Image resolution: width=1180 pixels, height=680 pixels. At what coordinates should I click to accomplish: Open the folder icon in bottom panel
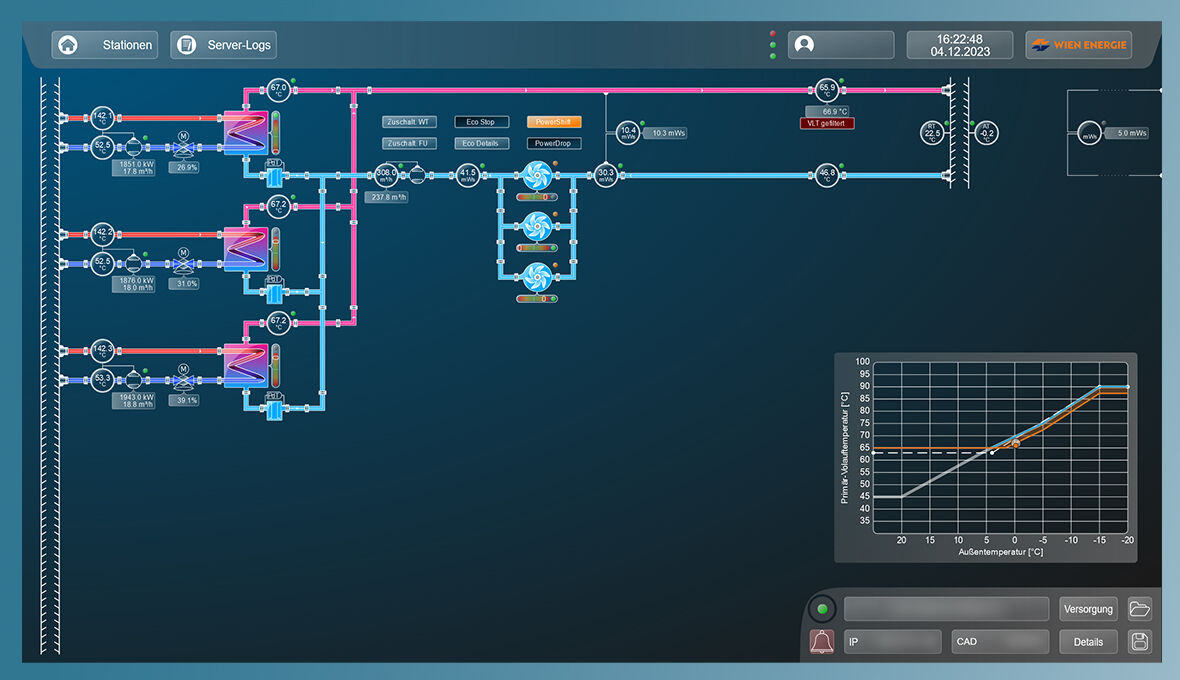pos(1139,608)
